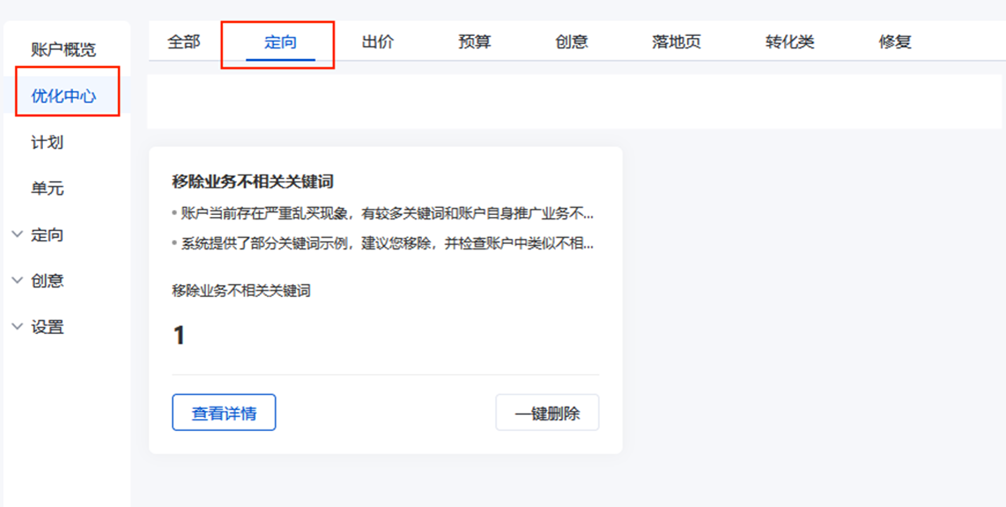The width and height of the screenshot is (1006, 507).
Task: Go to 计划 in the sidebar
Action: [47, 142]
